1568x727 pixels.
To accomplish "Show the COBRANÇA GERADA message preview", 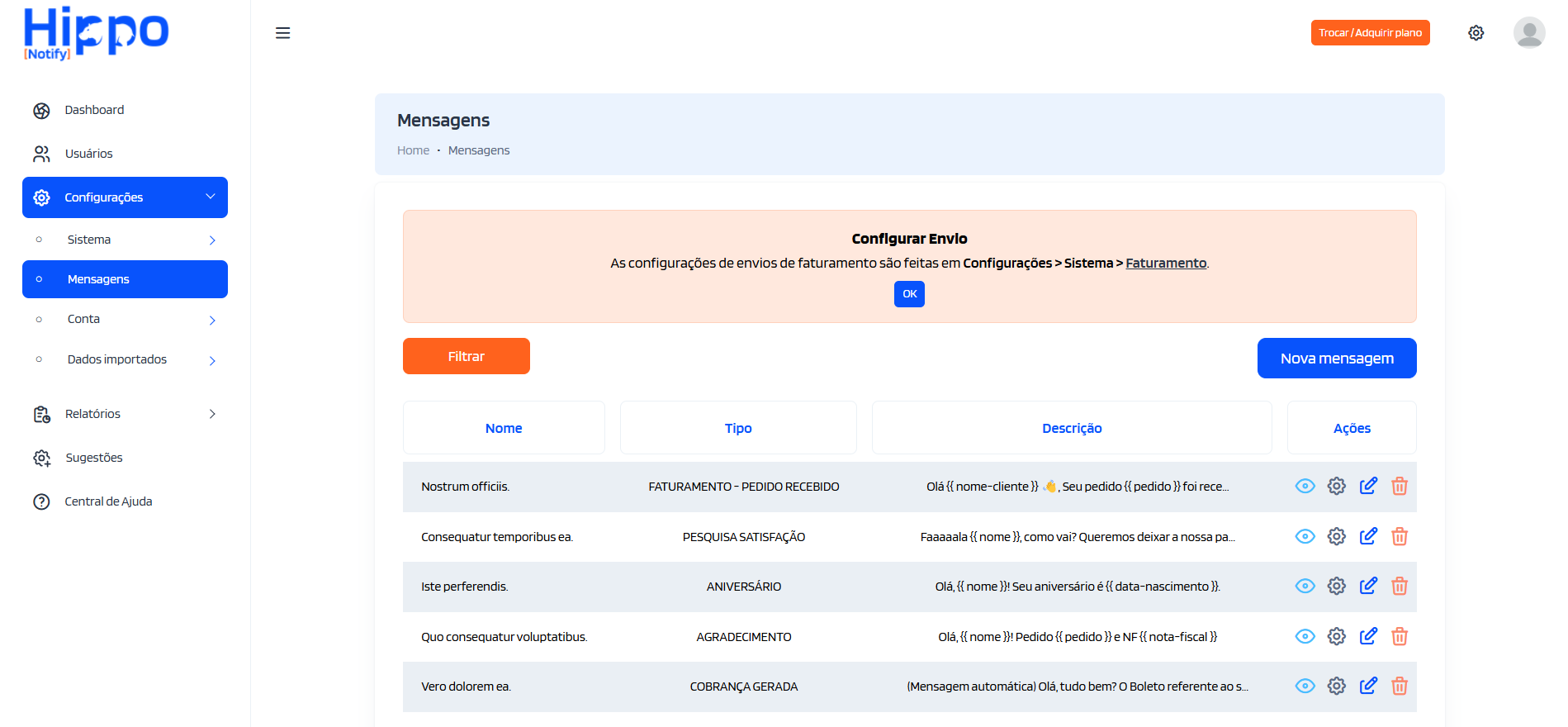I will [x=1305, y=687].
